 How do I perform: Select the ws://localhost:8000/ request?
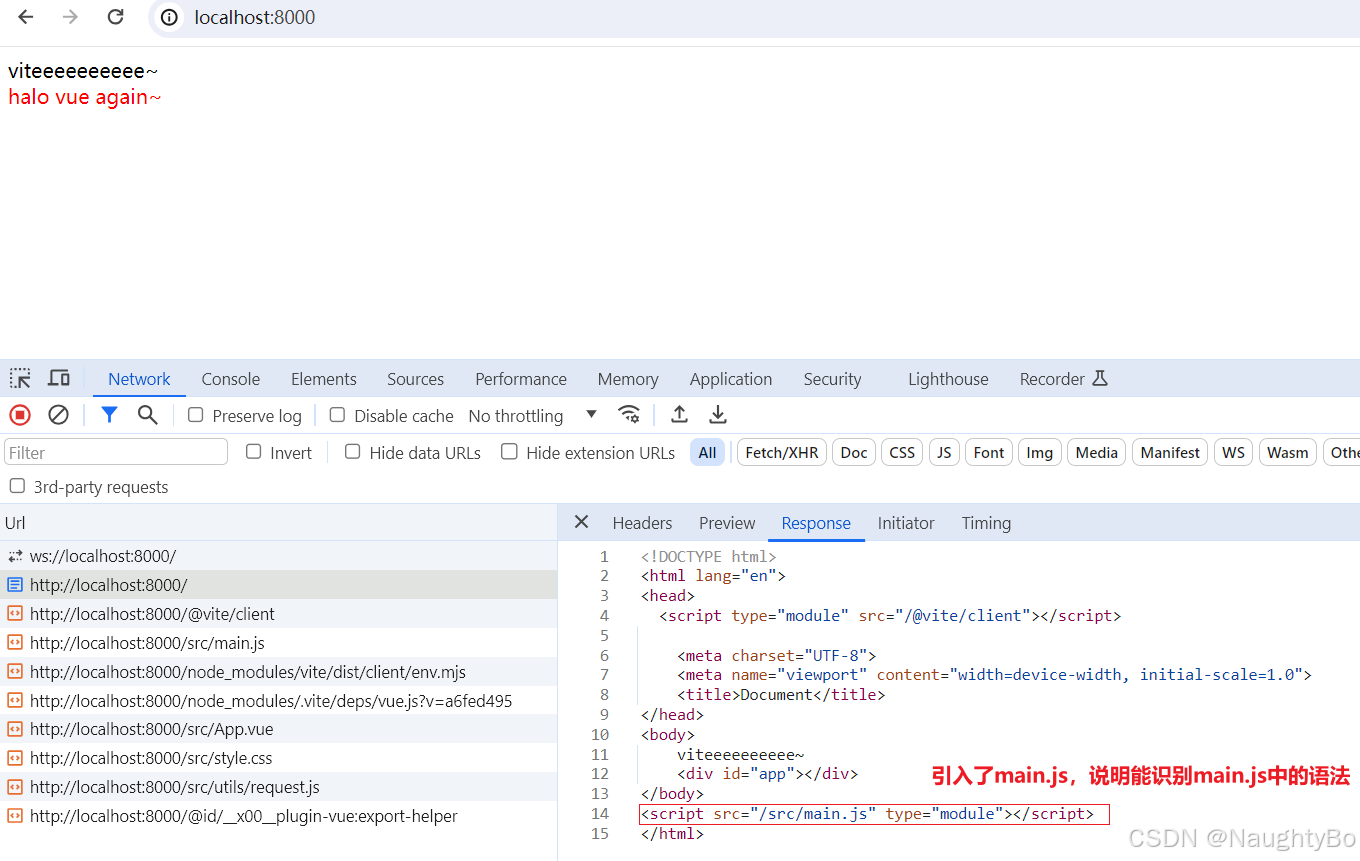click(x=278, y=556)
